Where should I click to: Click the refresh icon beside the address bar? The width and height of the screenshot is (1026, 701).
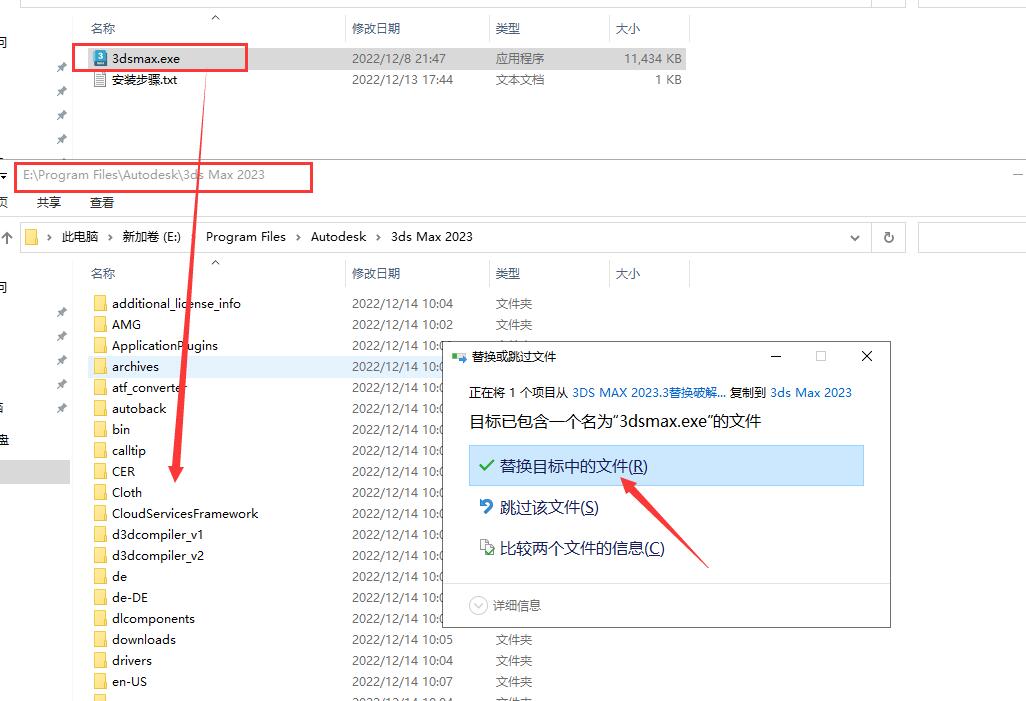[x=887, y=238]
